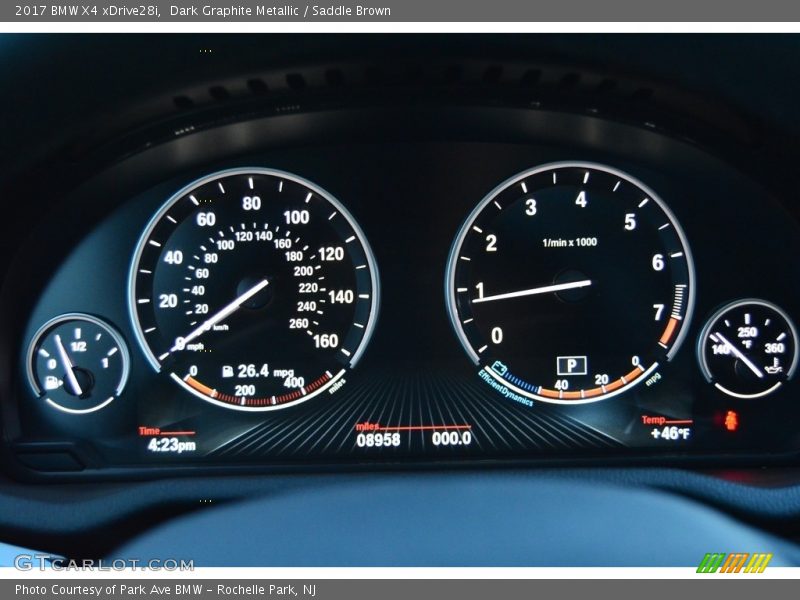Click the 26.4 mpg average consumption readout
800x600 pixels.
coord(266,371)
